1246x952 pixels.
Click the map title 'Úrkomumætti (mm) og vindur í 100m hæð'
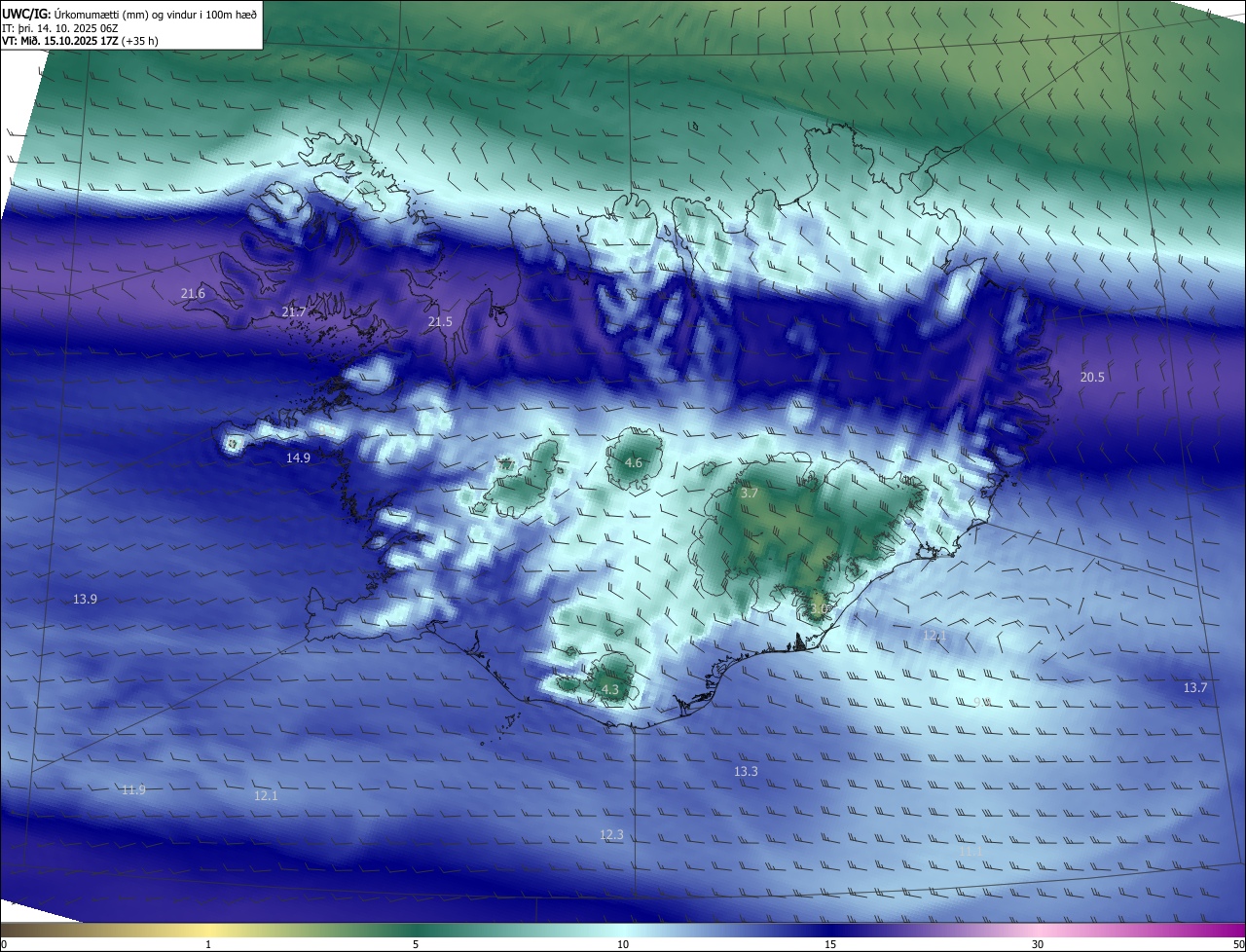[156, 14]
